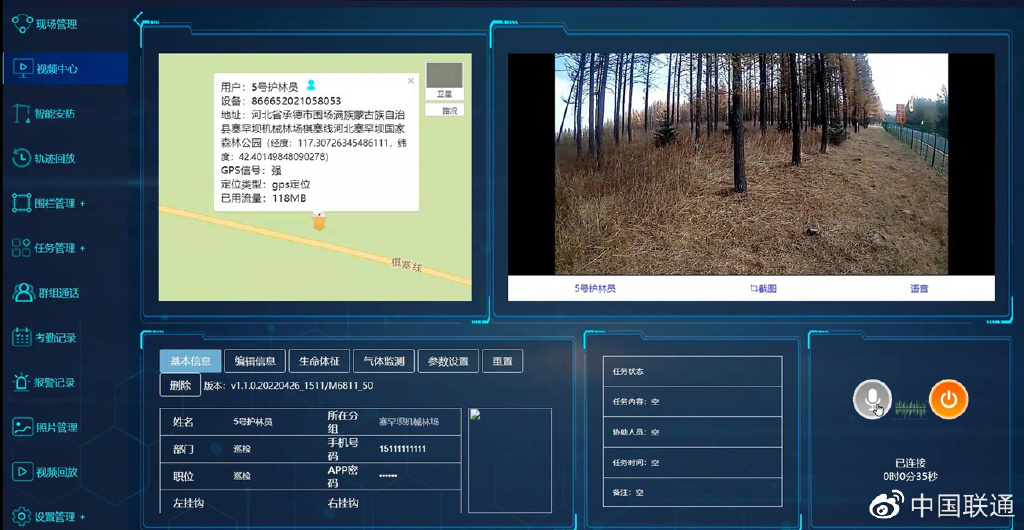Click the 考勤记录 calendar icon
Screen dimensions: 1024x530
click(x=22, y=337)
